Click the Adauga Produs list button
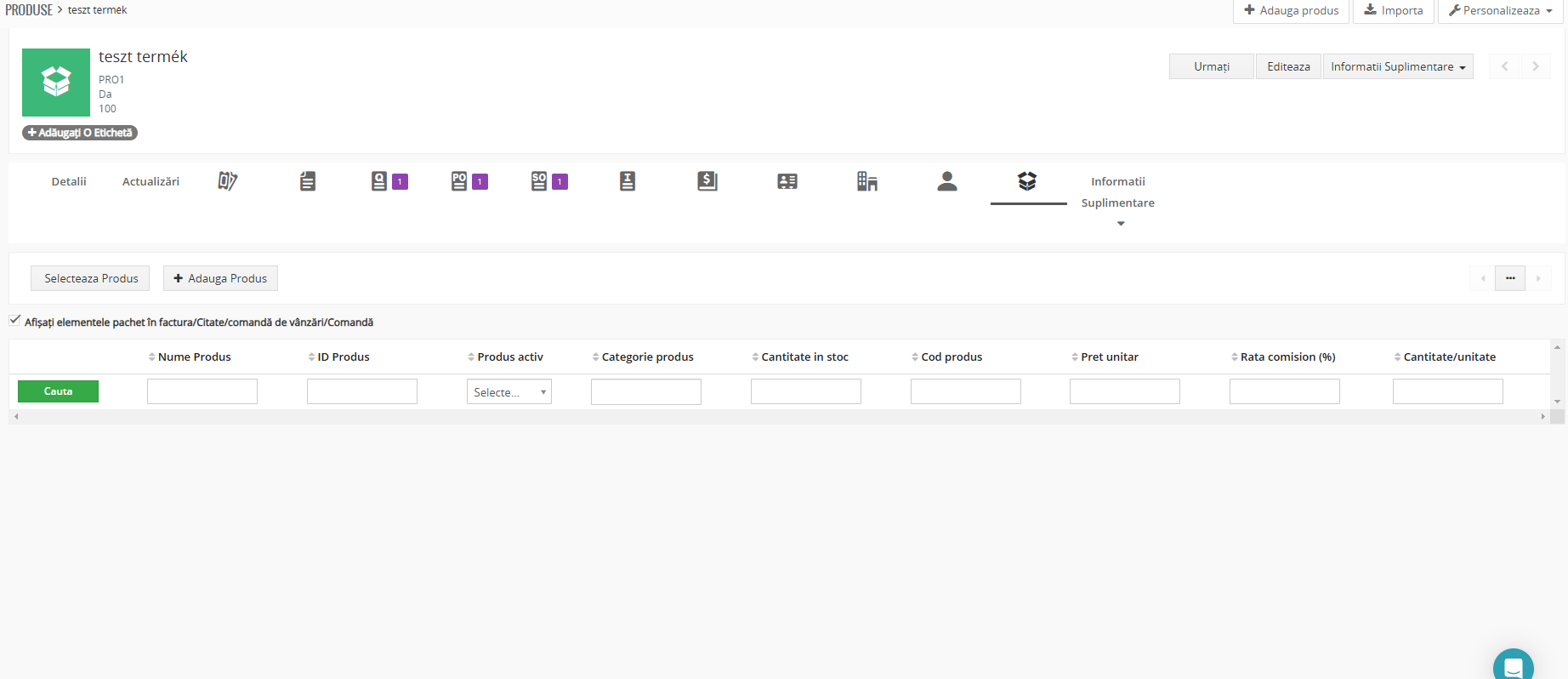Screen dimensions: 1568x679 tap(220, 278)
